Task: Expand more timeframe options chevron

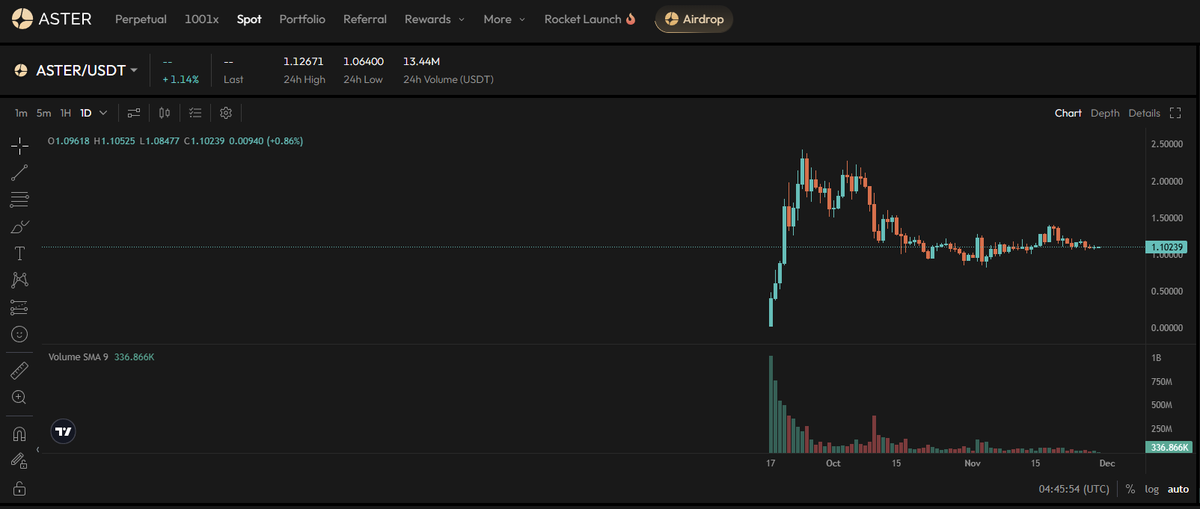Action: 104,113
